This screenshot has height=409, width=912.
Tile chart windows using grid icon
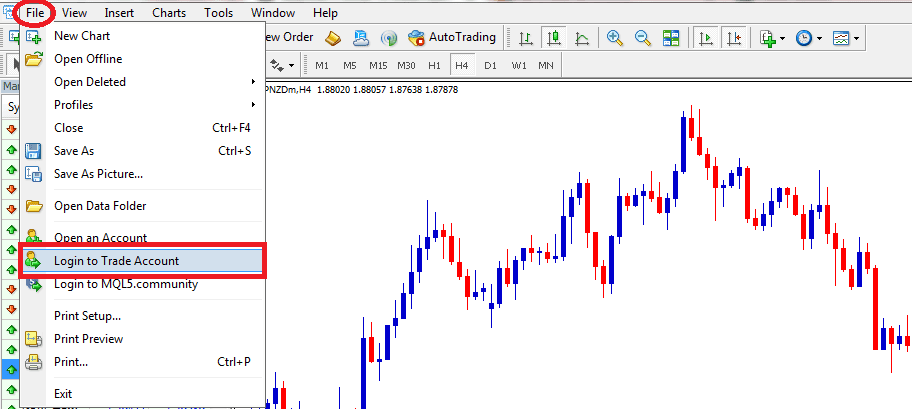click(x=671, y=38)
